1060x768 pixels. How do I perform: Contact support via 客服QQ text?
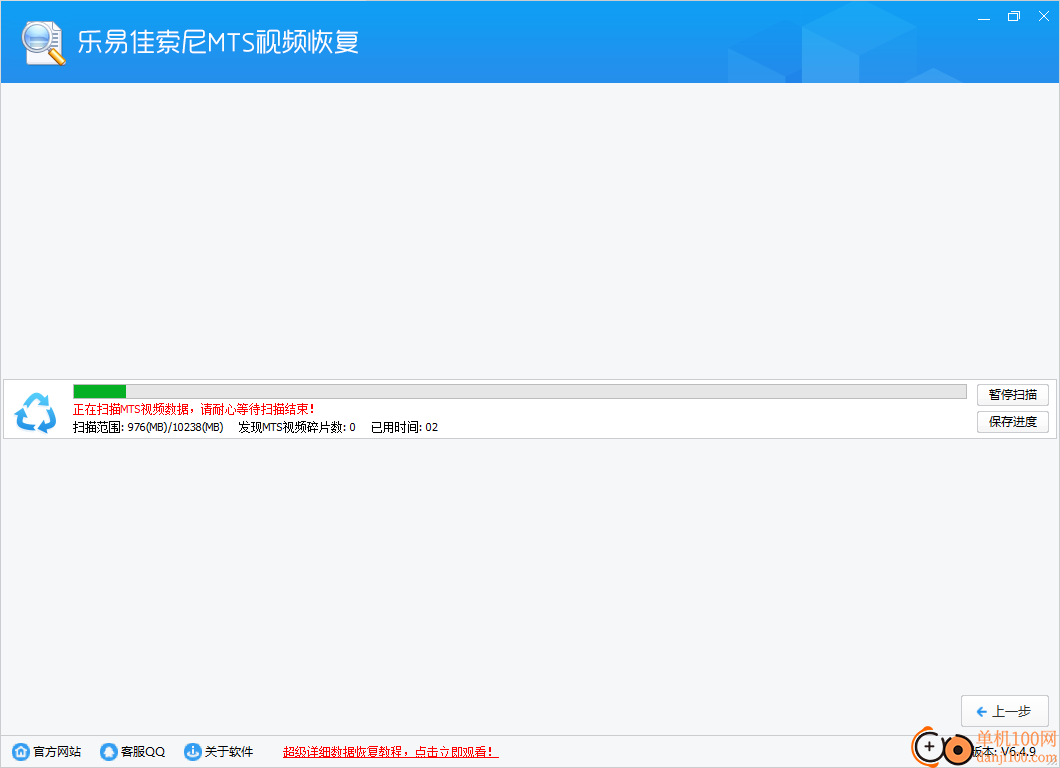pyautogui.click(x=143, y=752)
